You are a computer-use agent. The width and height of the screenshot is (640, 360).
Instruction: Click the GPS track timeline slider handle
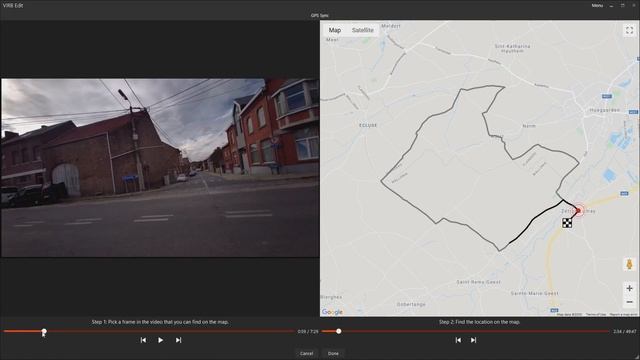[338, 331]
